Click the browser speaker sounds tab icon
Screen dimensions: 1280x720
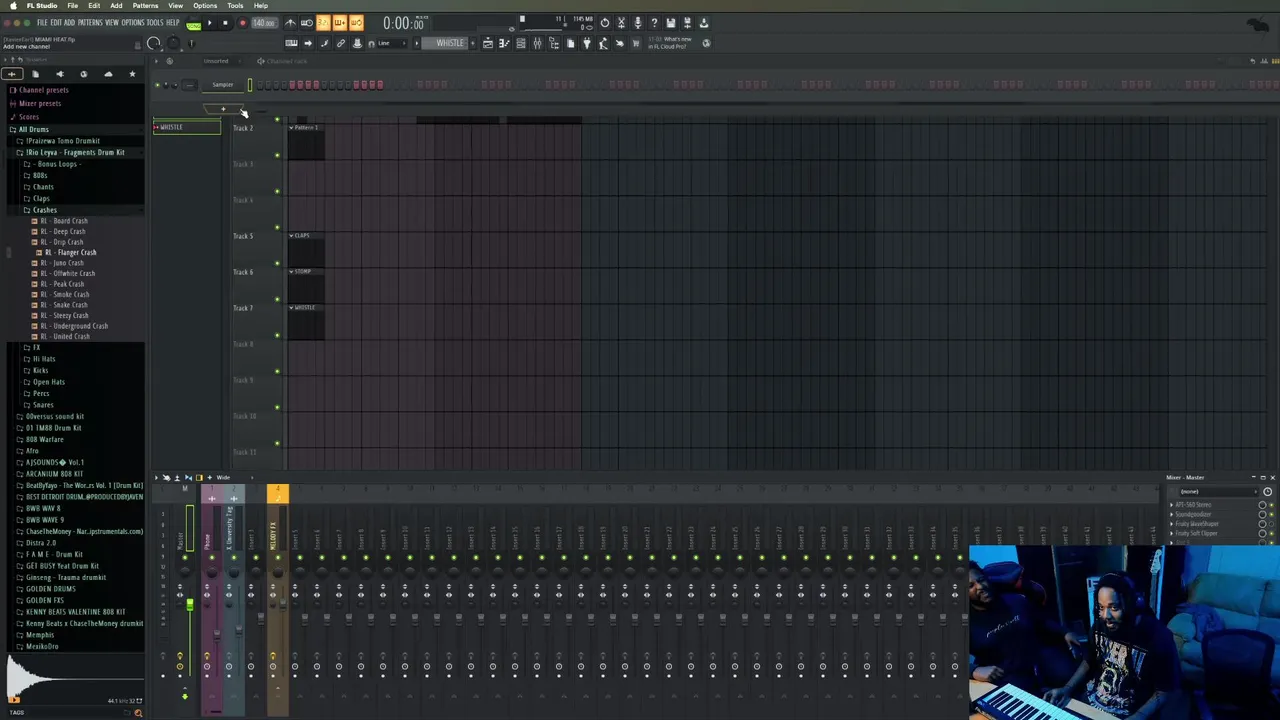click(59, 74)
